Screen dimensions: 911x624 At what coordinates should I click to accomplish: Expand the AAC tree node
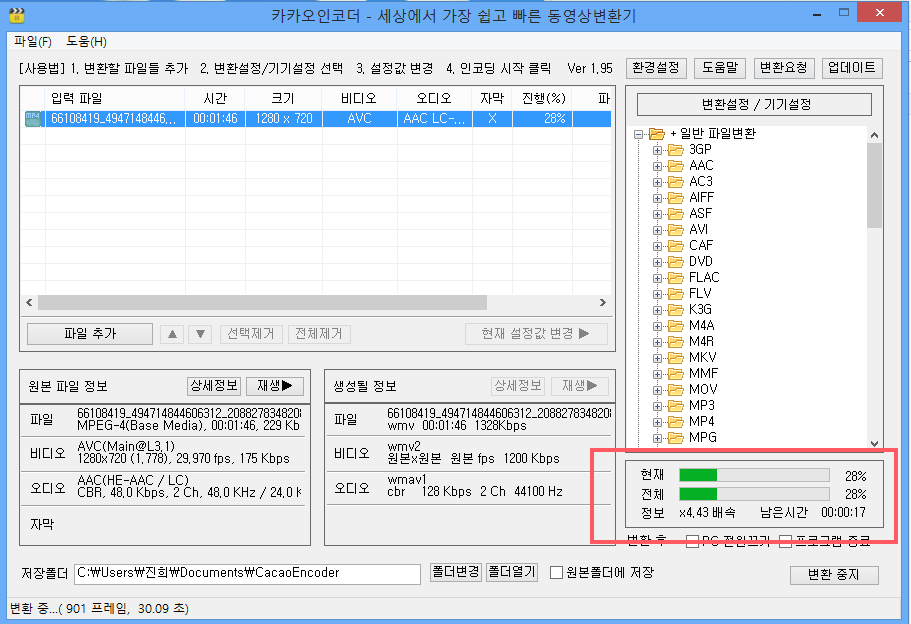pos(657,166)
